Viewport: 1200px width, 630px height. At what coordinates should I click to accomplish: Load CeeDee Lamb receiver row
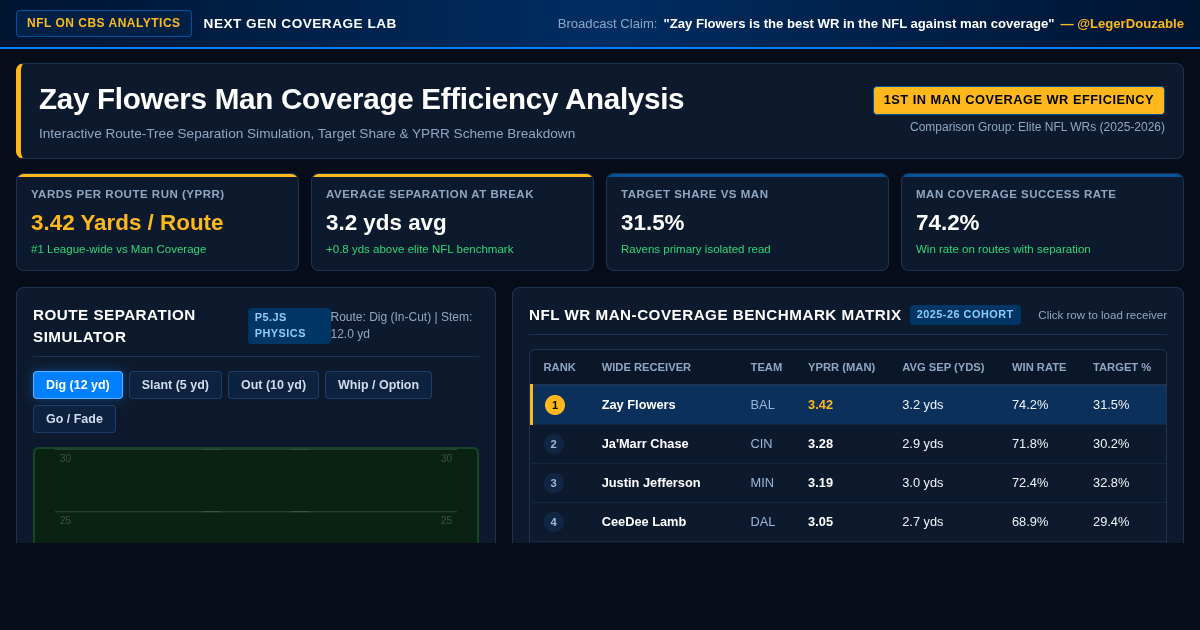point(848,522)
